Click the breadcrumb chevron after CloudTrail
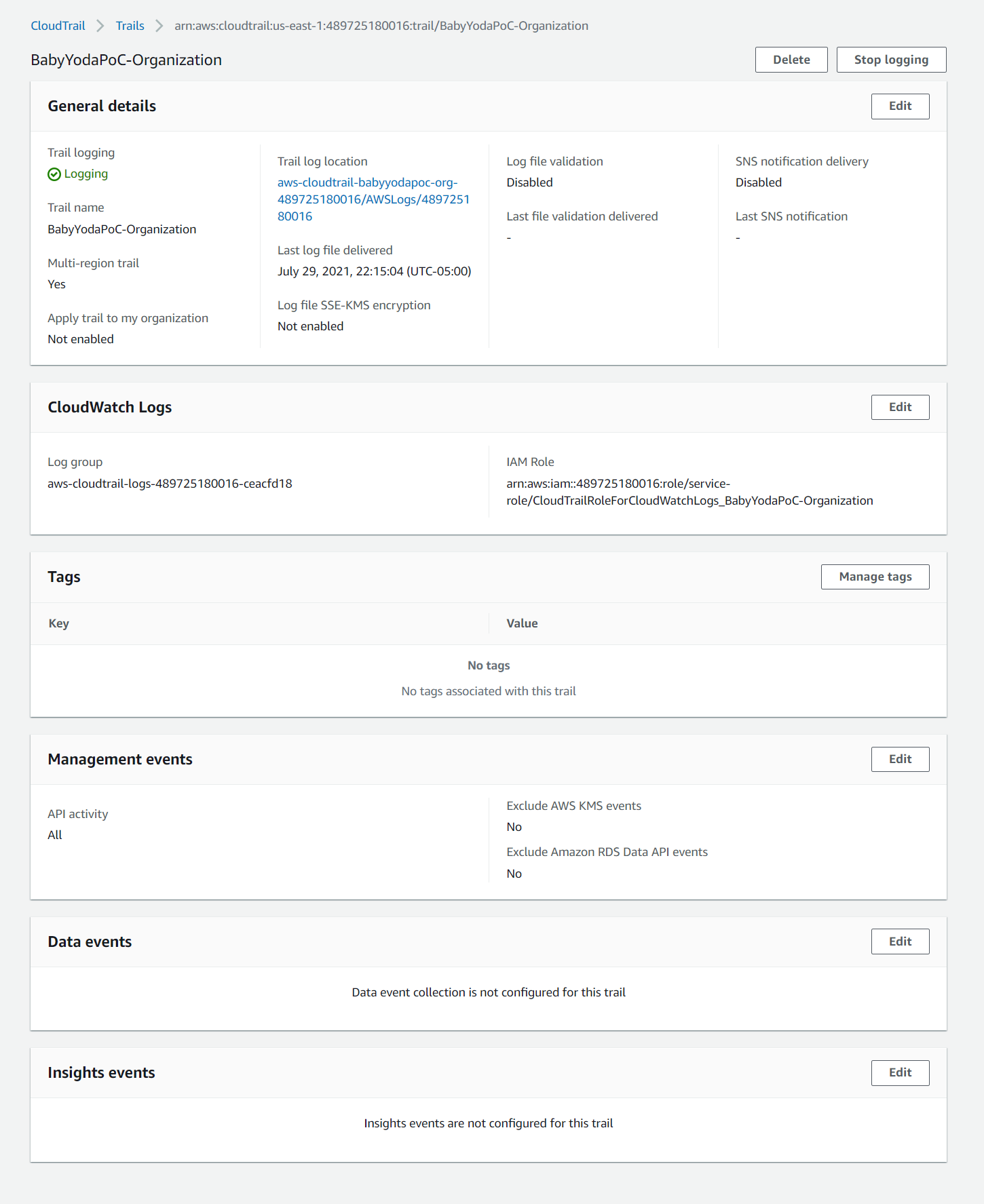Viewport: 984px width, 1204px height. click(x=100, y=26)
